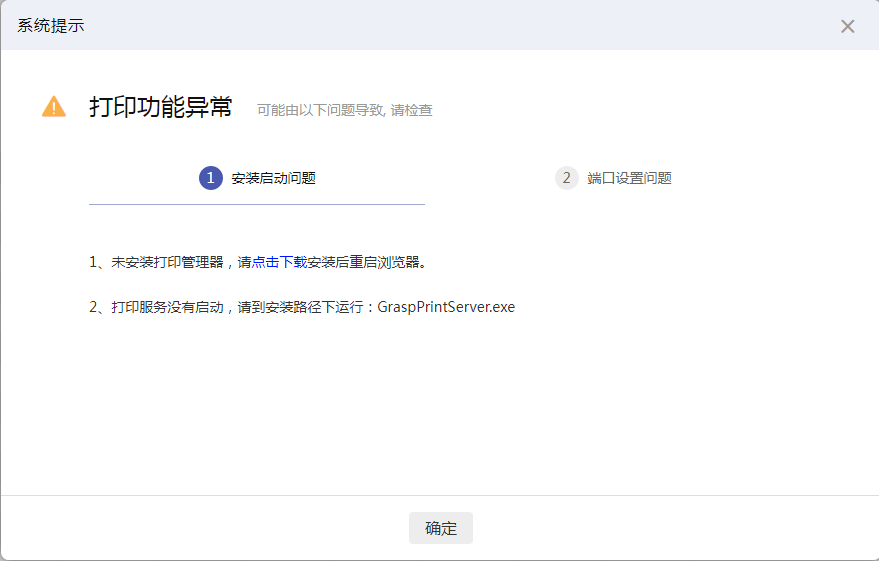
Task: Click the GraspPrintServer.exe text line
Action: pos(302,307)
